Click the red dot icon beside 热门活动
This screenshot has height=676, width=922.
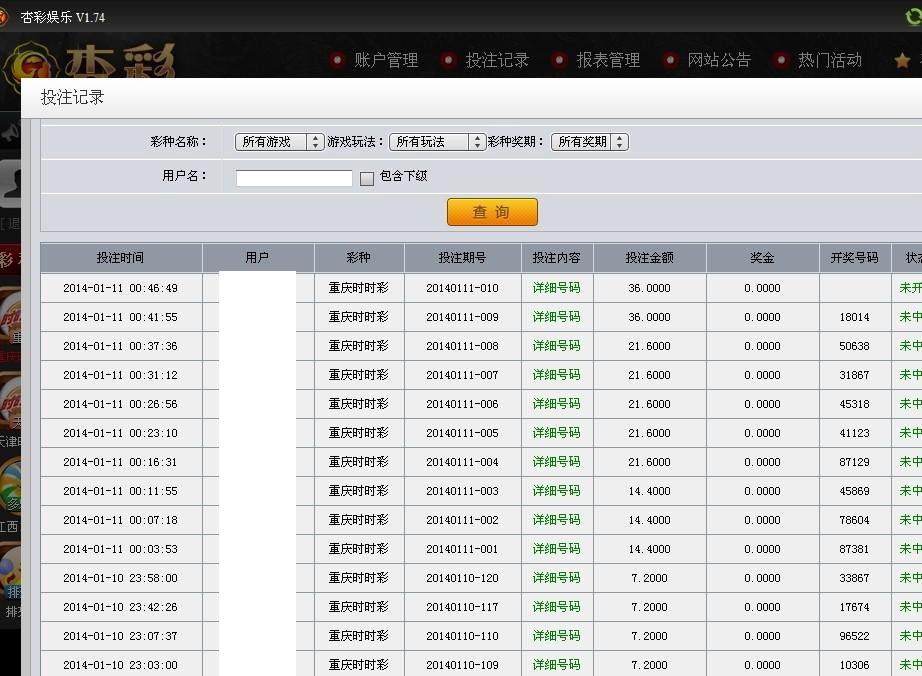point(780,60)
